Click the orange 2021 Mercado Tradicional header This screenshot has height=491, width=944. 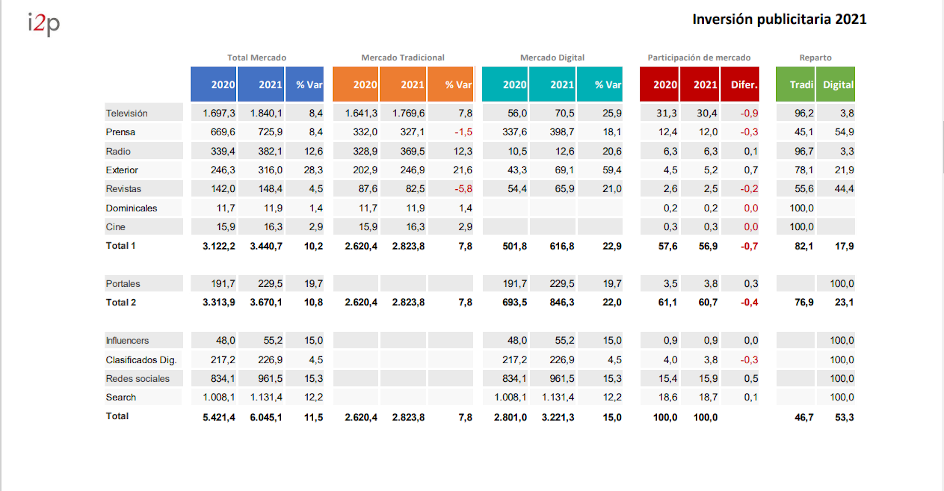point(403,85)
